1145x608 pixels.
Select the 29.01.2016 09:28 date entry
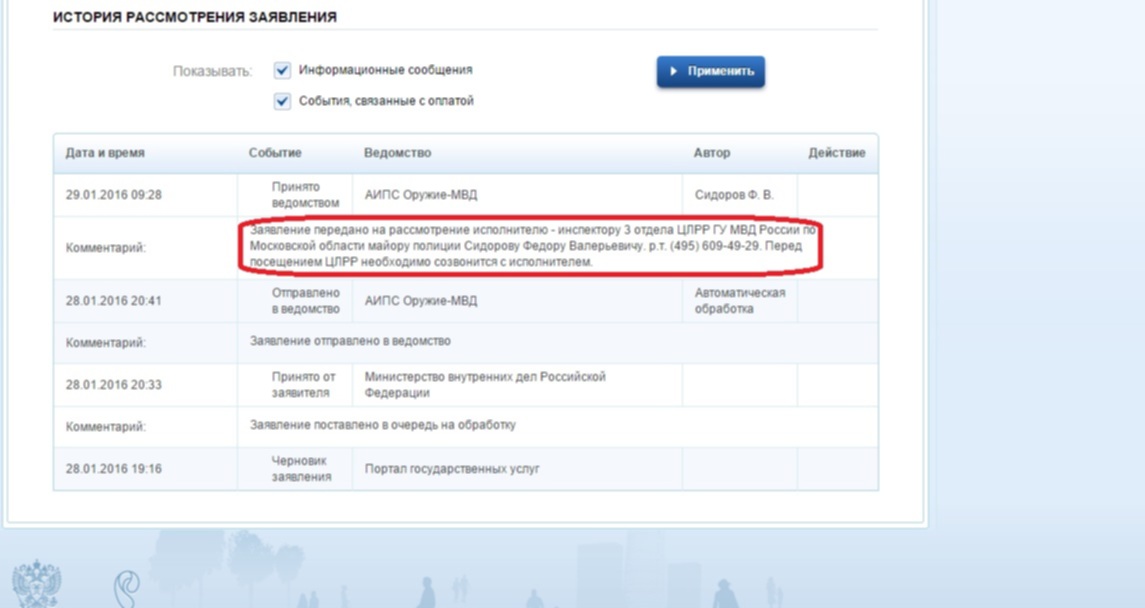113,195
